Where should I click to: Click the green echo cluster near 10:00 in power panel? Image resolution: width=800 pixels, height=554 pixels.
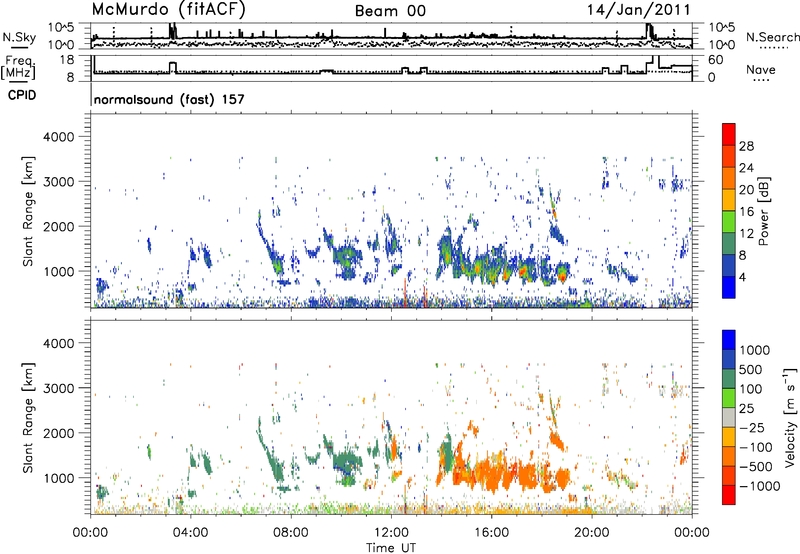pyautogui.click(x=346, y=255)
